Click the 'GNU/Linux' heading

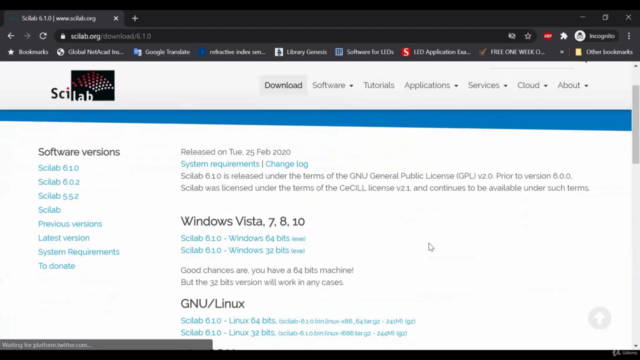click(212, 304)
